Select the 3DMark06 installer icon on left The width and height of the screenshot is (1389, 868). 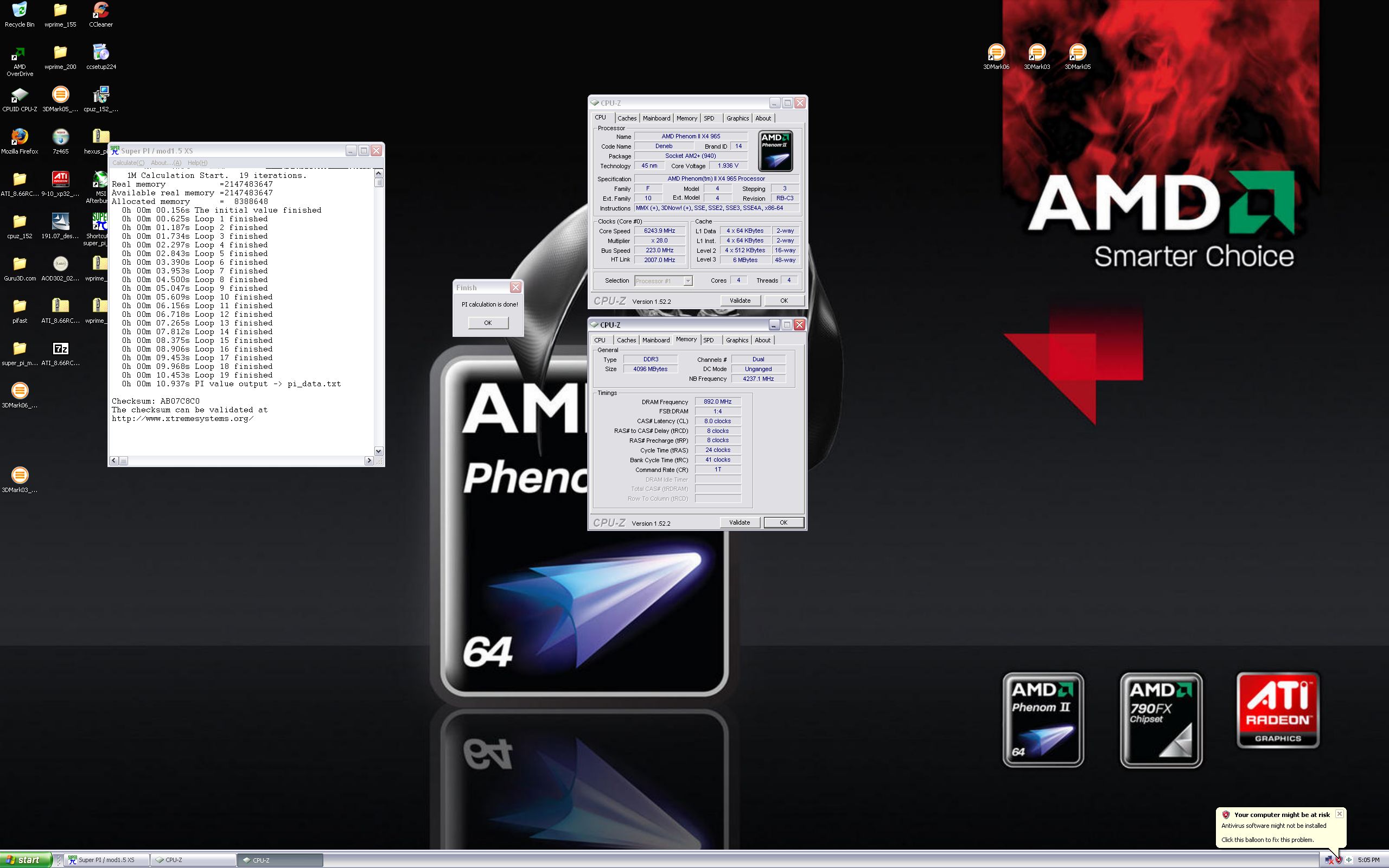pyautogui.click(x=20, y=395)
